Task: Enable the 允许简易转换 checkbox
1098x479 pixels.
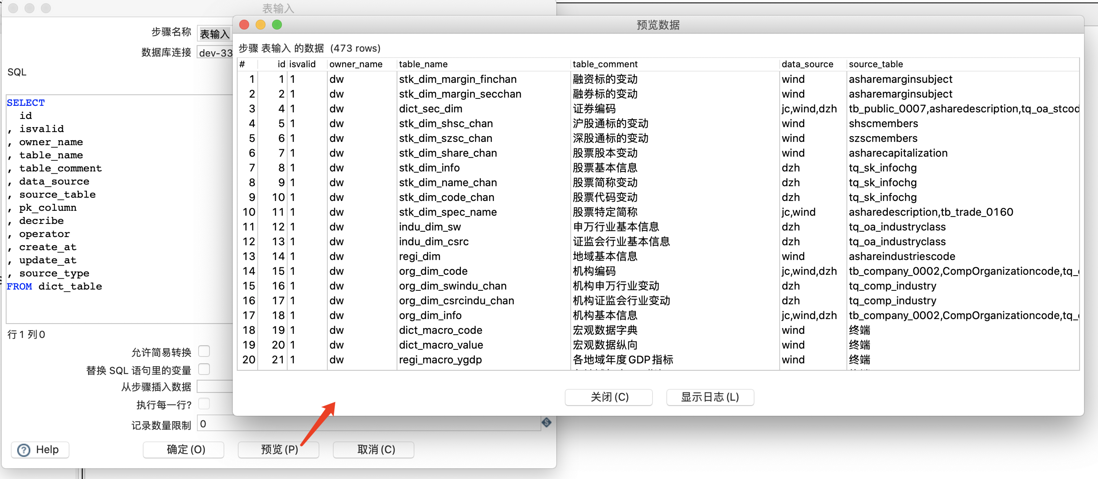Action: click(204, 352)
